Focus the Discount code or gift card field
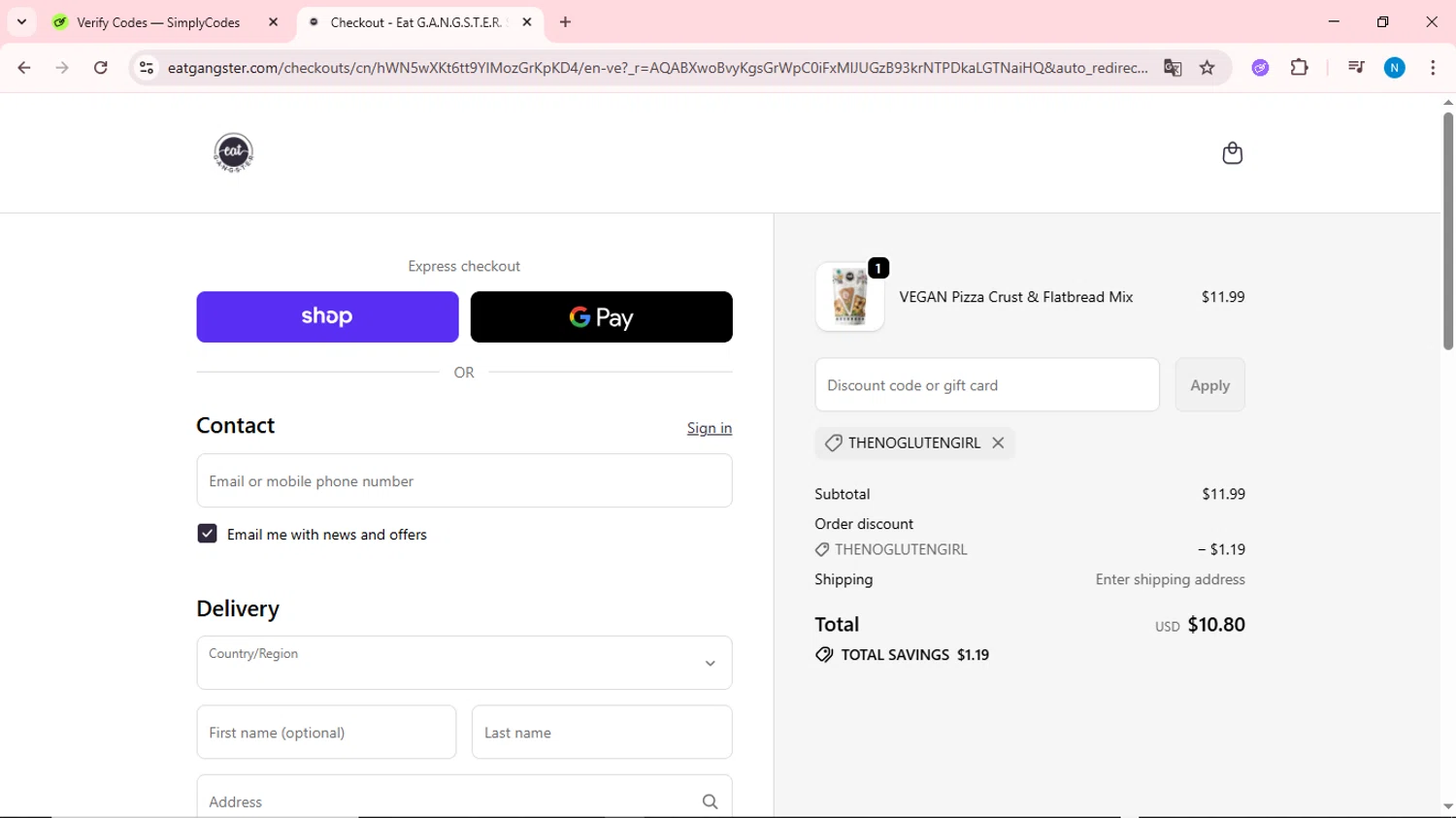 [987, 385]
